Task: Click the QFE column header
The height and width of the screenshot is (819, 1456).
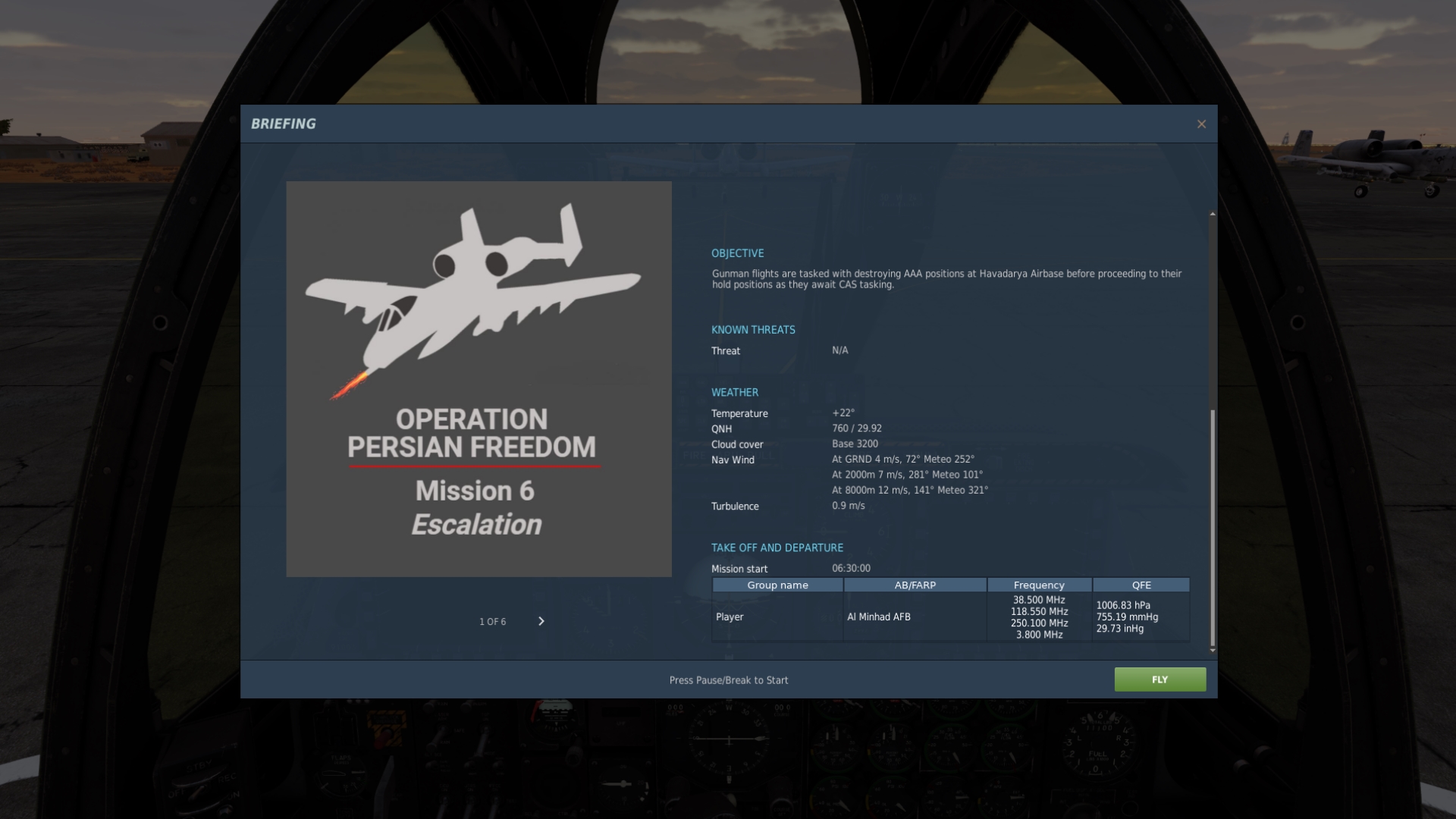Action: tap(1141, 585)
